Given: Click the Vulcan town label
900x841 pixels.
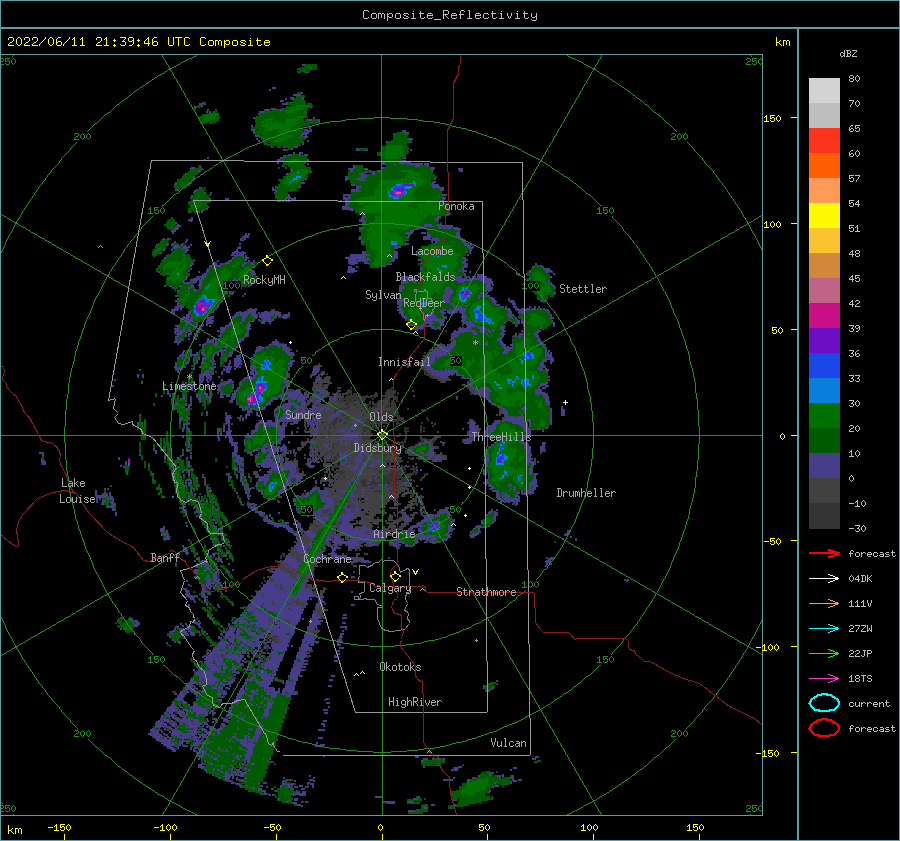Looking at the screenshot, I should tap(509, 743).
